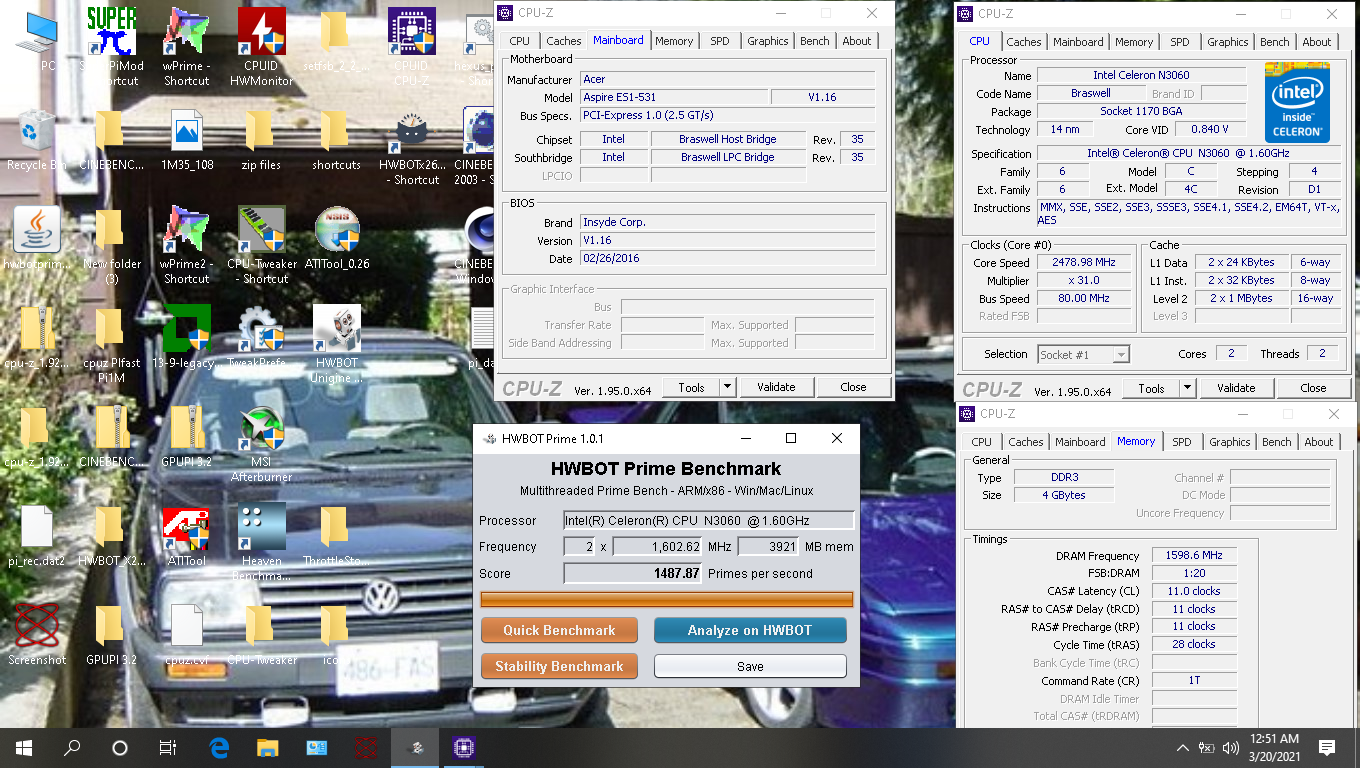The height and width of the screenshot is (768, 1360).
Task: Open GPUPI 3.2 zip archive icon
Action: (187, 435)
